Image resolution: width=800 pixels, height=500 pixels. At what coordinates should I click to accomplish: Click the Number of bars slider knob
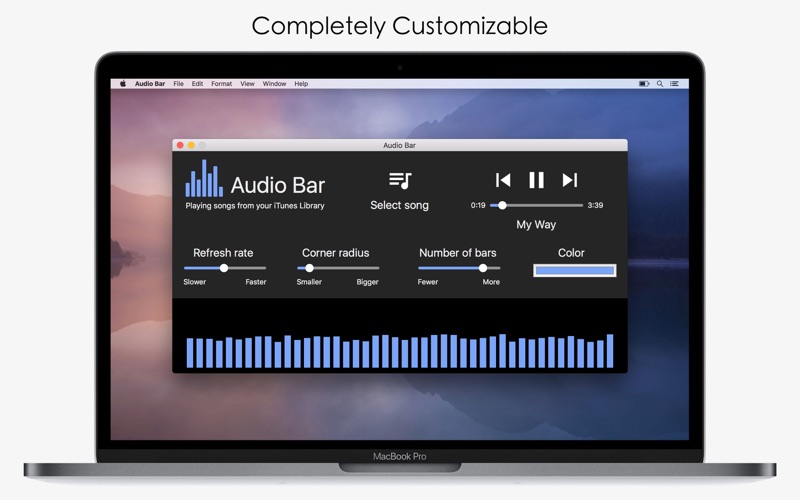(483, 268)
